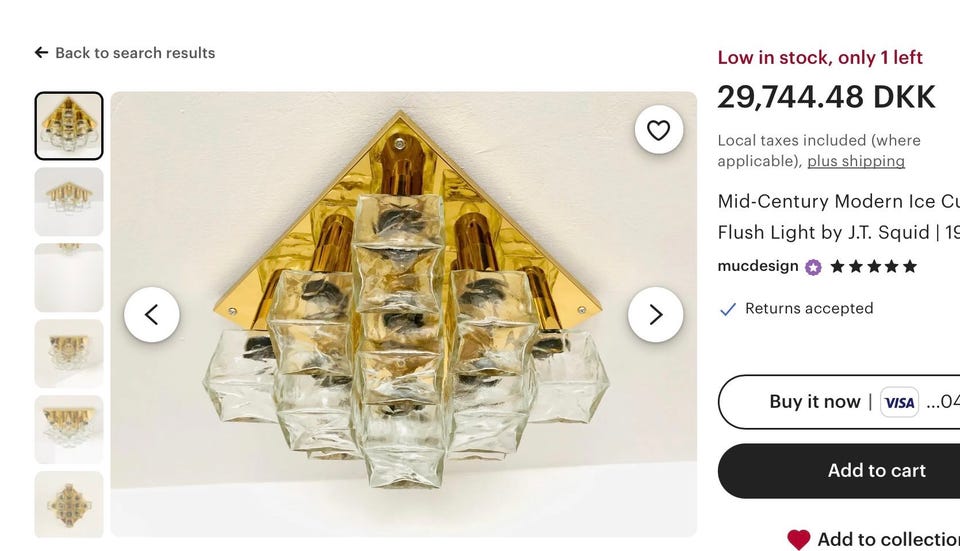960x551 pixels.
Task: Open the plus shipping link
Action: [856, 161]
